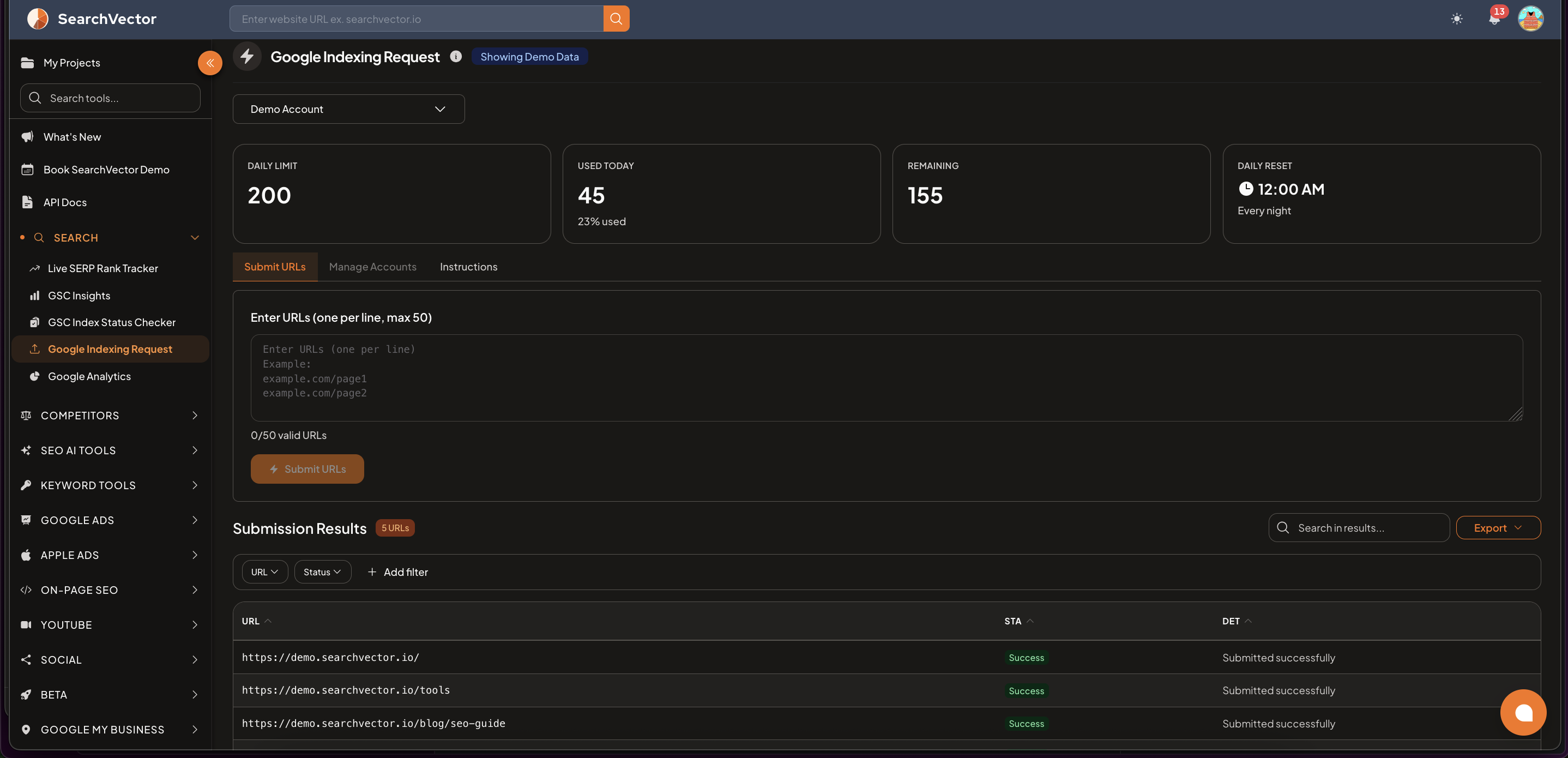
Task: Expand the YOUTUBE section
Action: [x=195, y=625]
